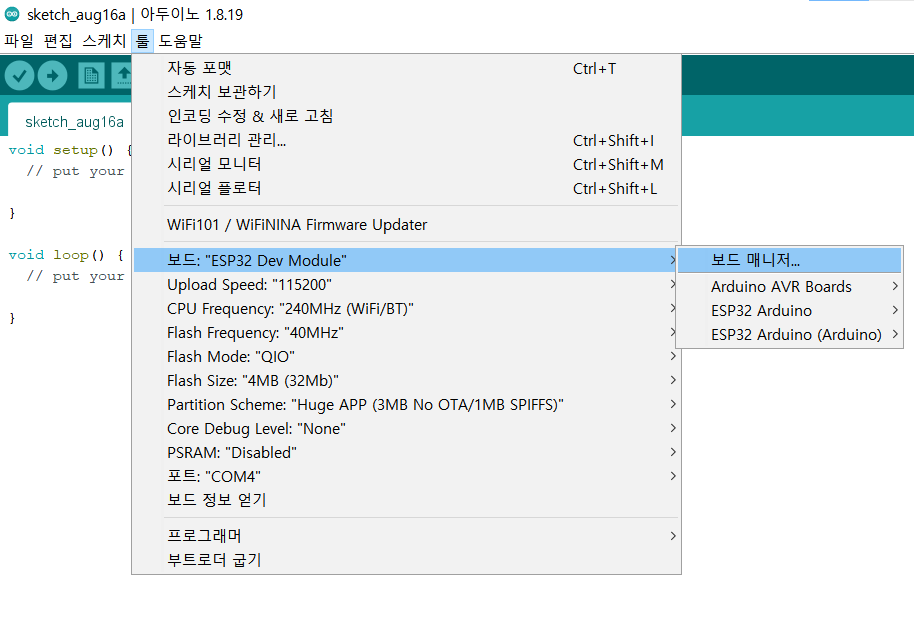914x629 pixels.
Task: Open 보드 매니저... in the submenu
Action: pos(789,260)
